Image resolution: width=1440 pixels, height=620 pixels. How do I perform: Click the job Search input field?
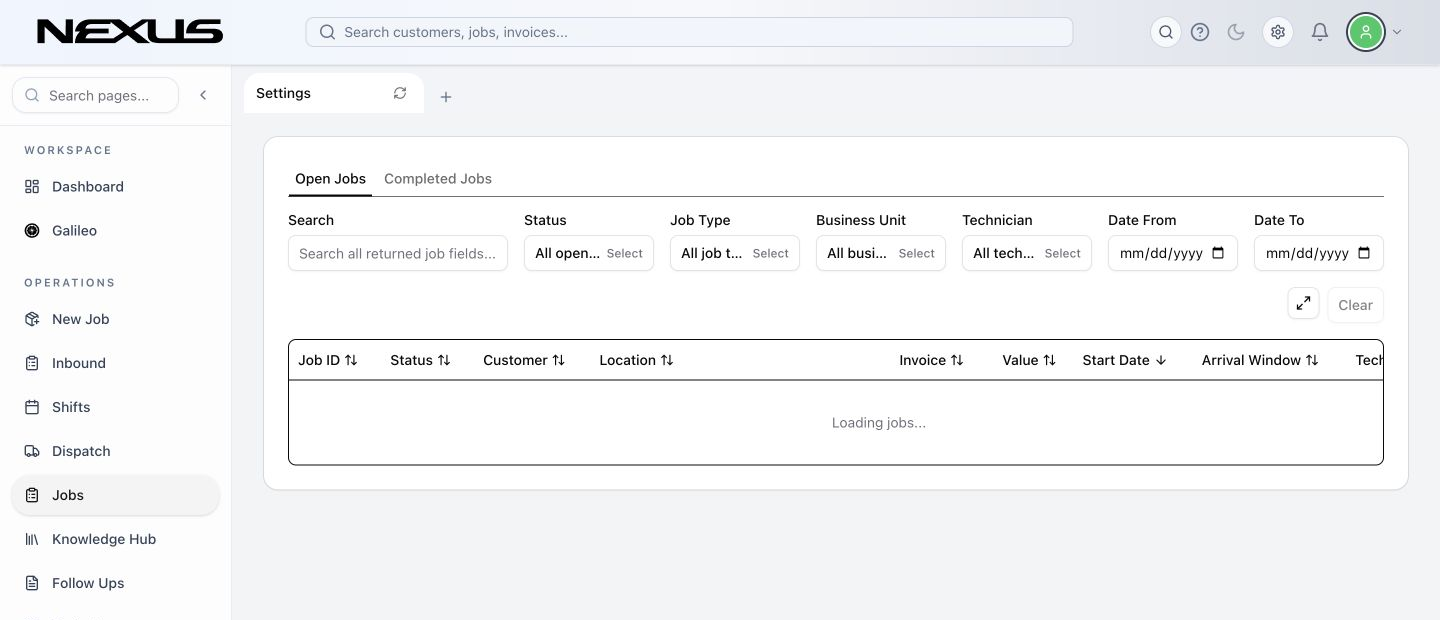pos(398,253)
